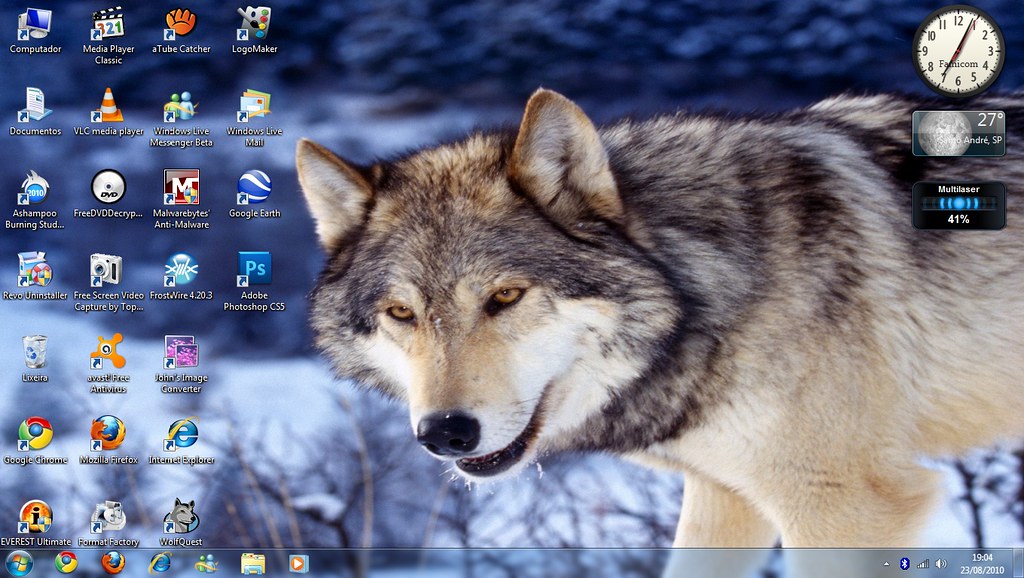Viewport: 1024px width, 578px height.
Task: Click the analog clock gadget
Action: 958,52
